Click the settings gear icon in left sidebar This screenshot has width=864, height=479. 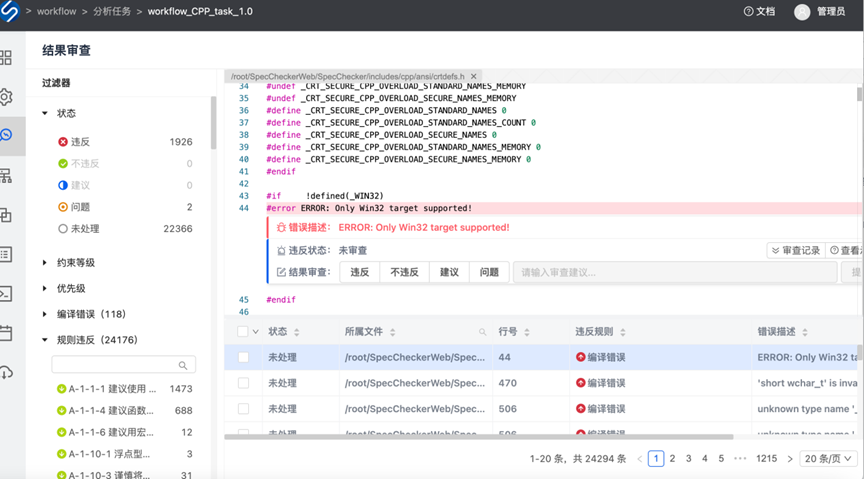(6, 97)
